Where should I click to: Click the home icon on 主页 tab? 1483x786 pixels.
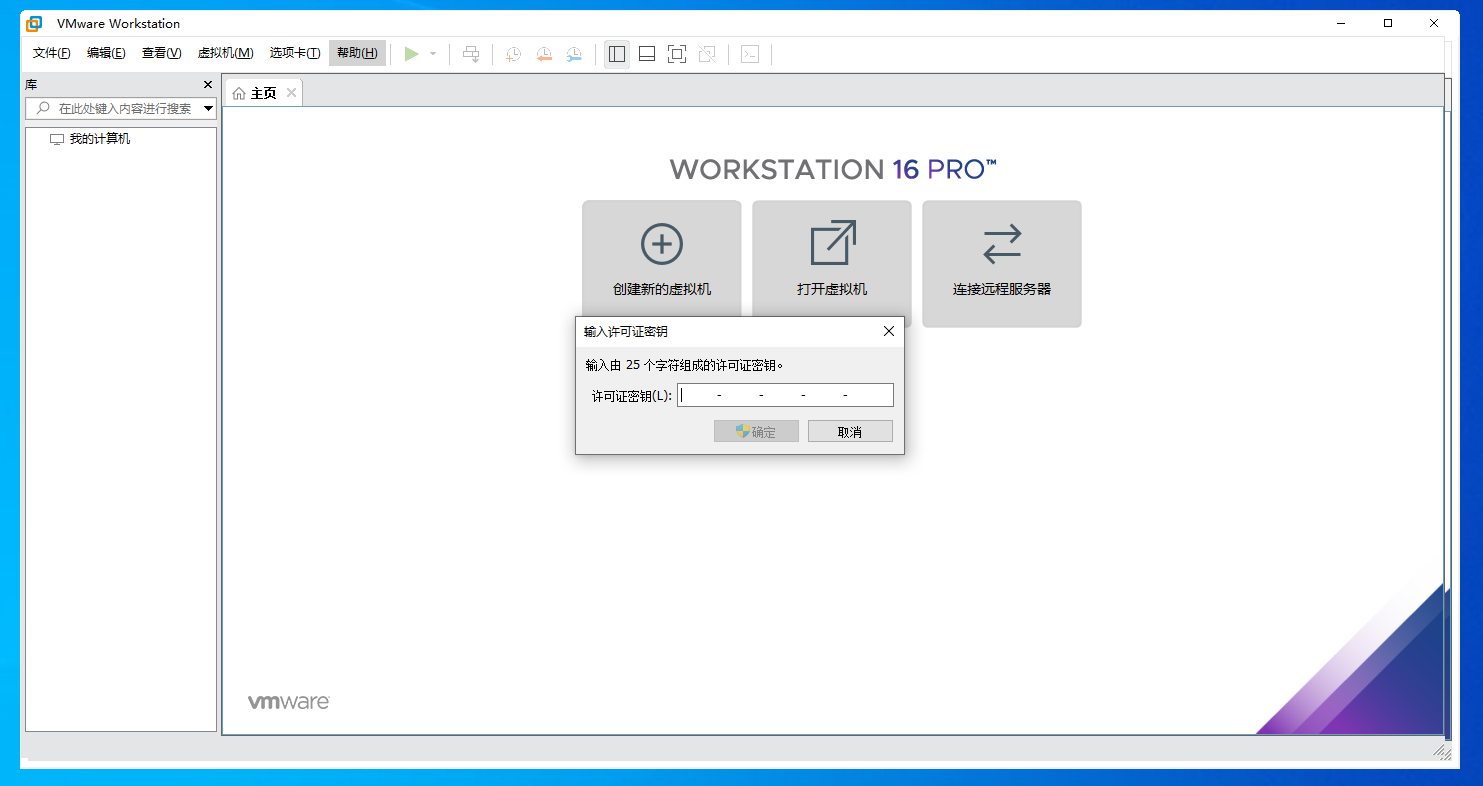(x=239, y=93)
